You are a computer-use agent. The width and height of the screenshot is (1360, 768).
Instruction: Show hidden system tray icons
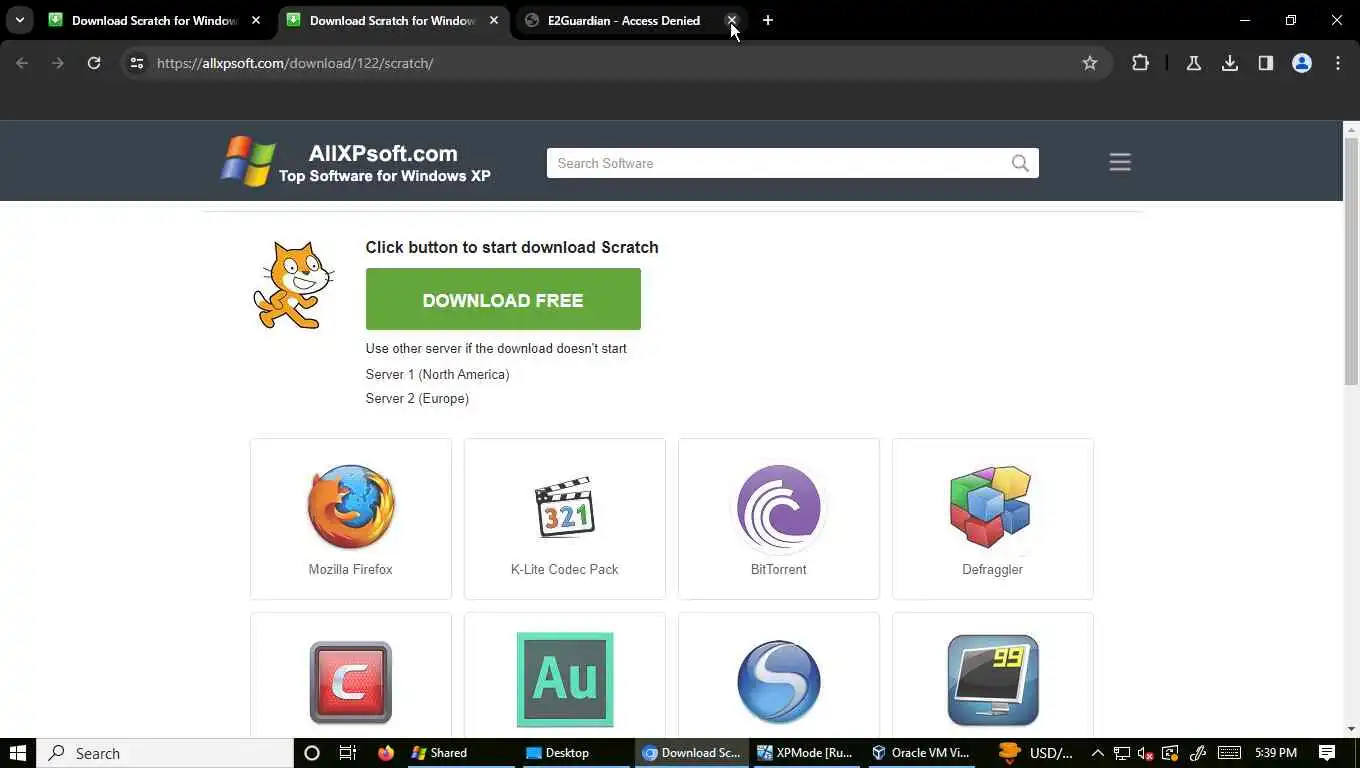1097,753
